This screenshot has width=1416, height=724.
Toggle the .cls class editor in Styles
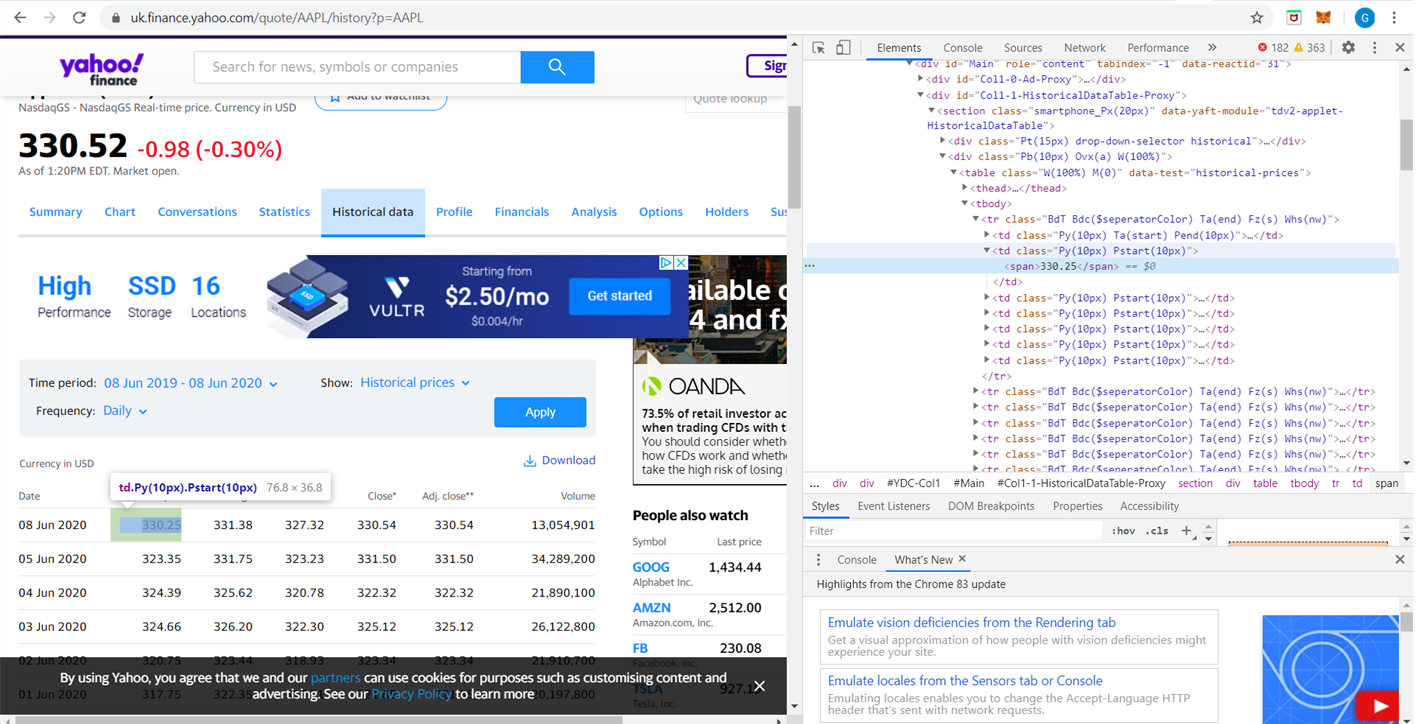tap(1158, 530)
